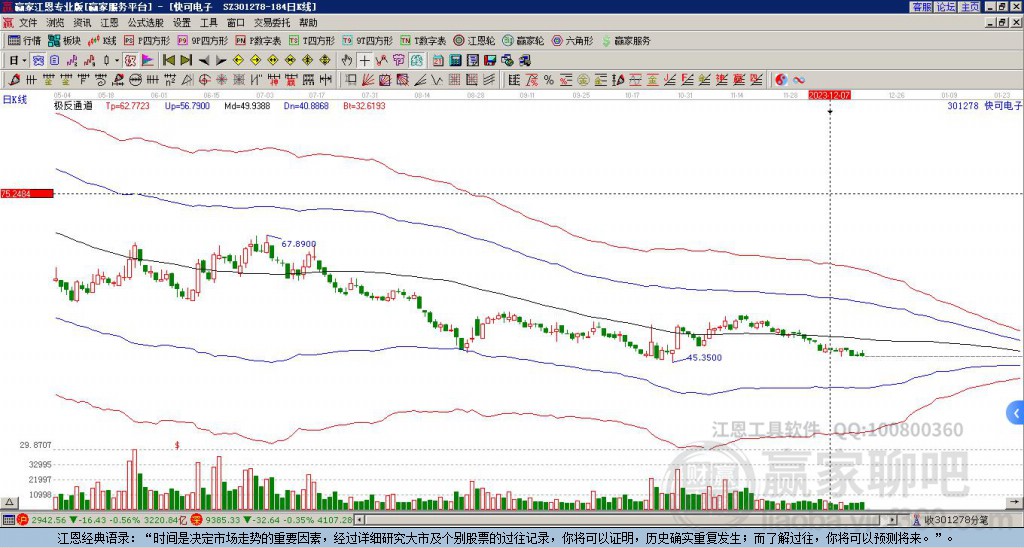The image size is (1024, 548).
Task: Open the 工具 menu
Action: tap(208, 23)
